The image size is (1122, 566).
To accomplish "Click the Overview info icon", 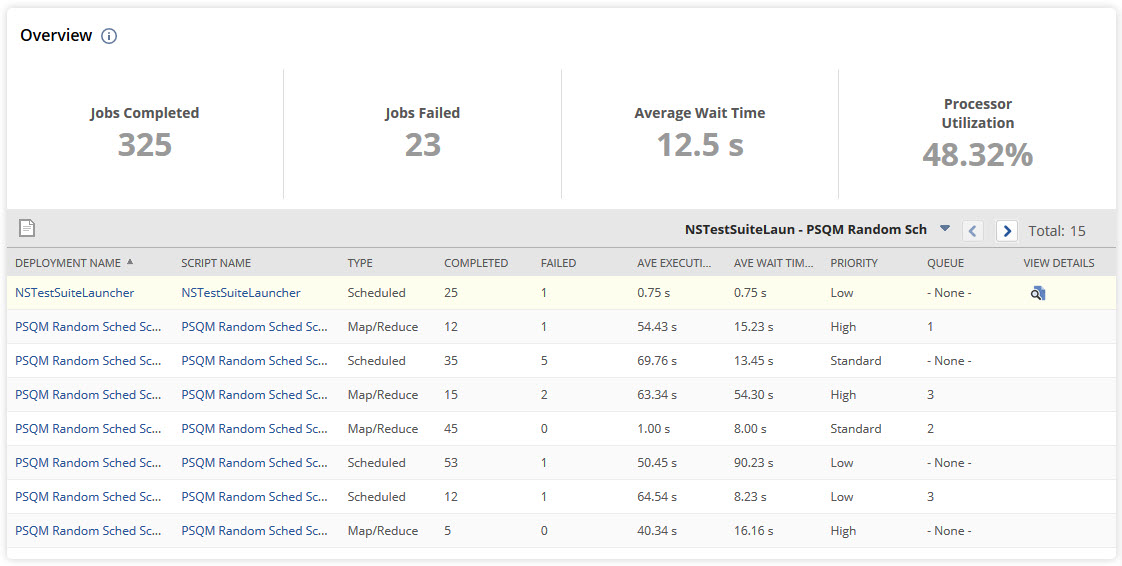I will [x=109, y=36].
